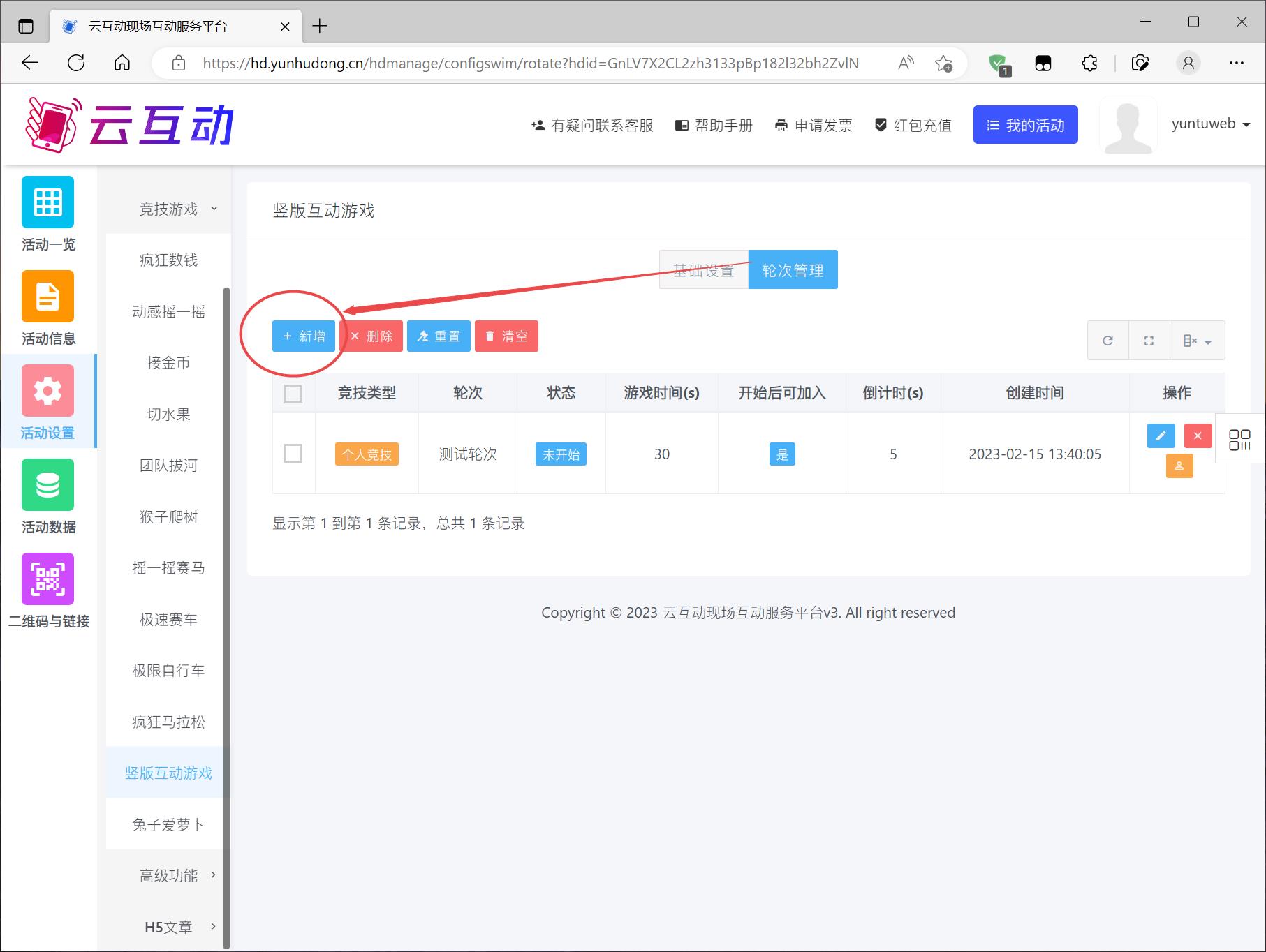Click the orange user icon in 操作 column
1266x952 pixels.
[x=1179, y=466]
